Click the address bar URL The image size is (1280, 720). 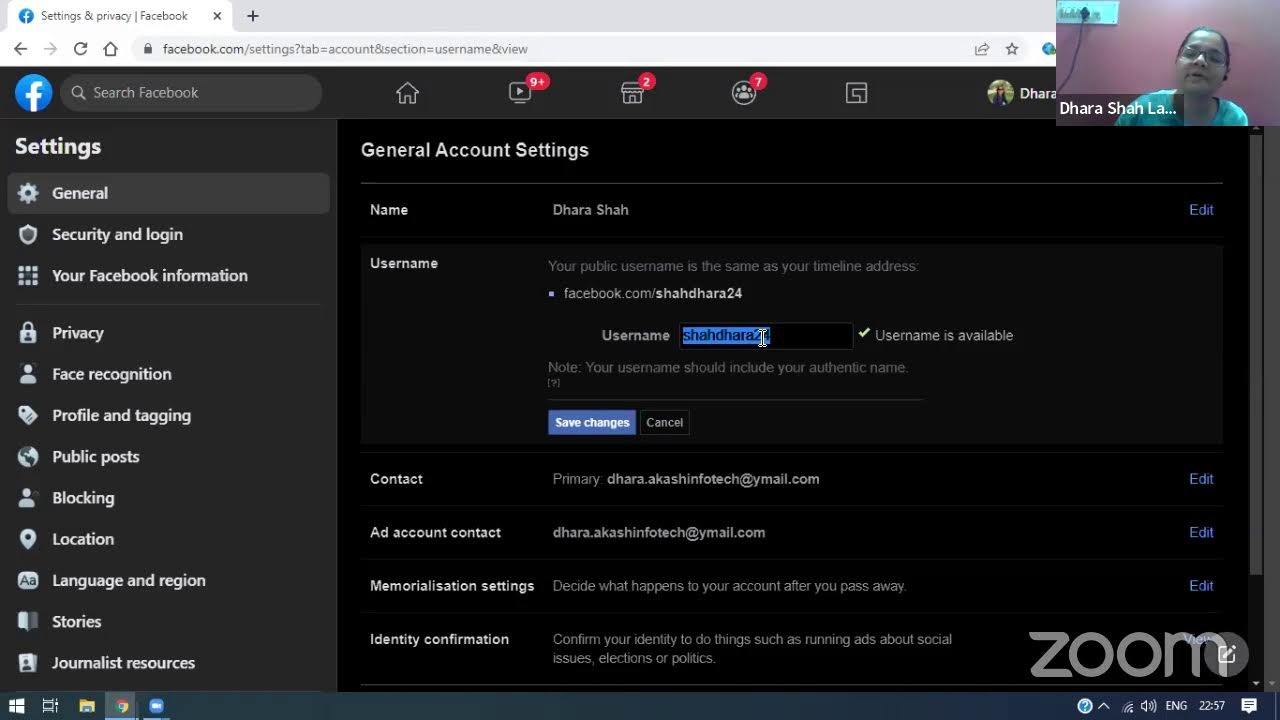click(x=345, y=49)
